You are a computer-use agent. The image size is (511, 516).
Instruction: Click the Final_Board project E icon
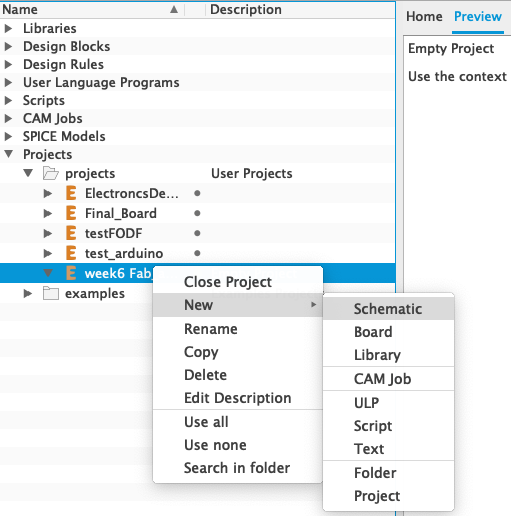(71, 213)
